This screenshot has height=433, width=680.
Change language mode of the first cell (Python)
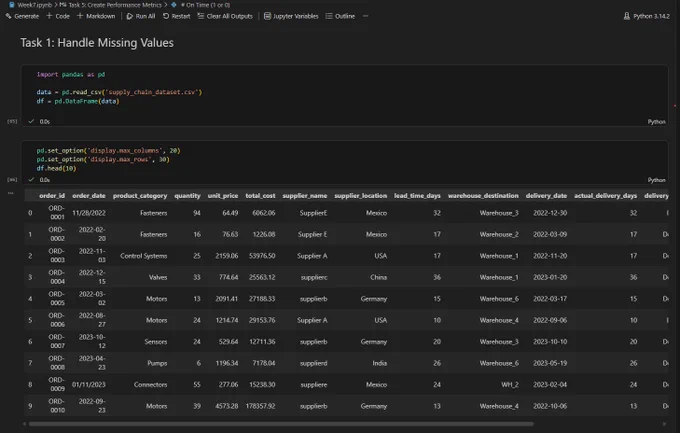pyautogui.click(x=656, y=121)
